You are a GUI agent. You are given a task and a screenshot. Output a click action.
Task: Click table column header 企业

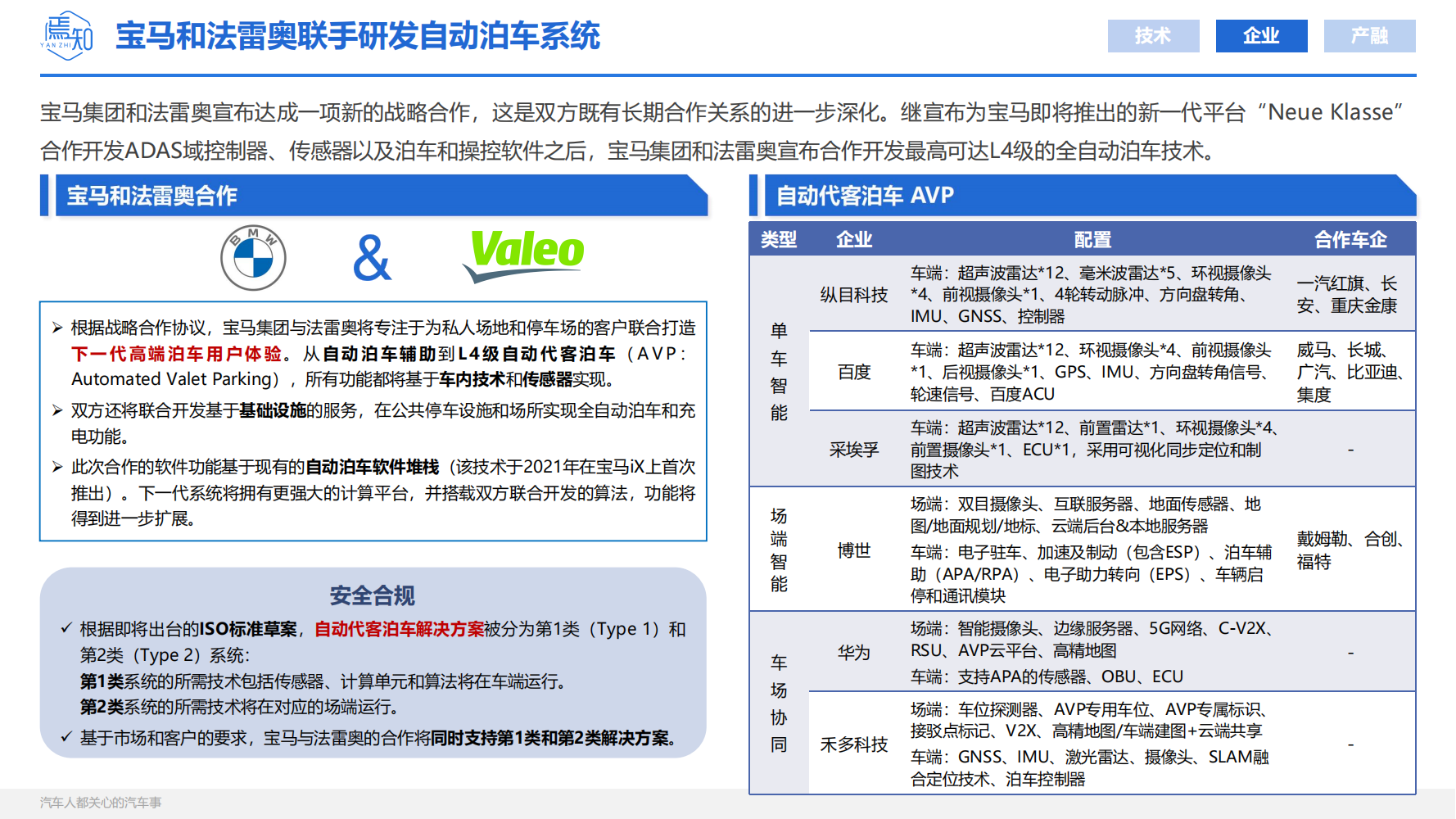[x=854, y=239]
